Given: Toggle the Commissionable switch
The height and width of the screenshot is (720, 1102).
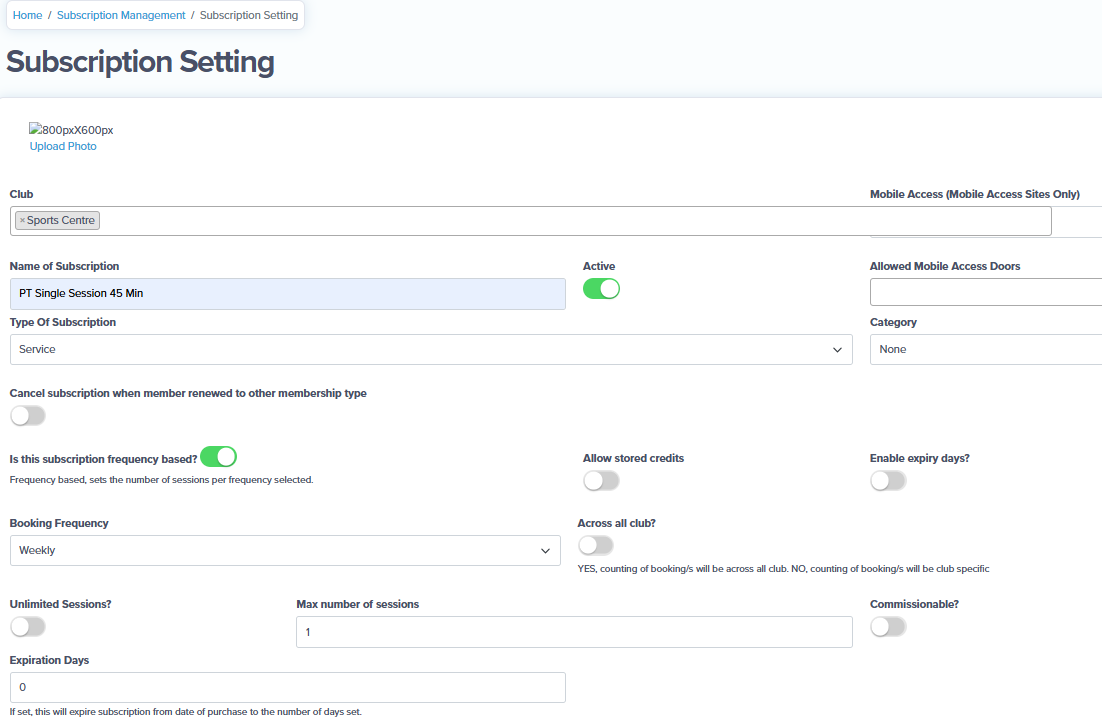Looking at the screenshot, I should pos(888,626).
